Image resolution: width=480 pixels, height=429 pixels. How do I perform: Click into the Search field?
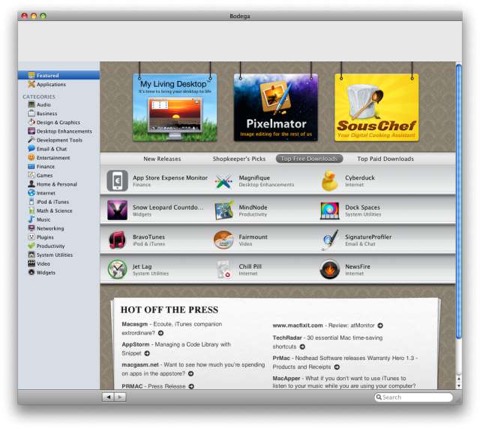[x=414, y=397]
